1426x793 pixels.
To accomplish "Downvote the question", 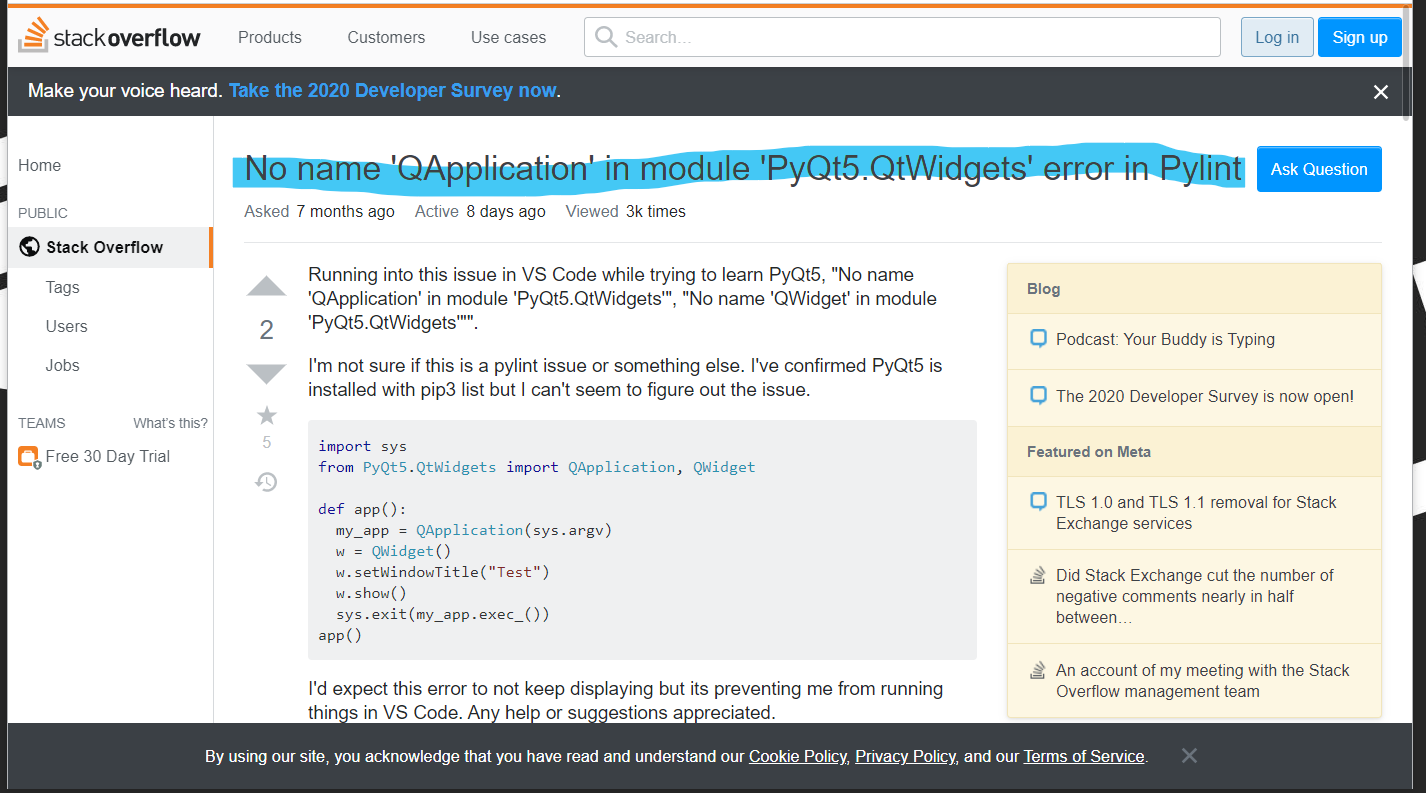I will click(x=266, y=374).
